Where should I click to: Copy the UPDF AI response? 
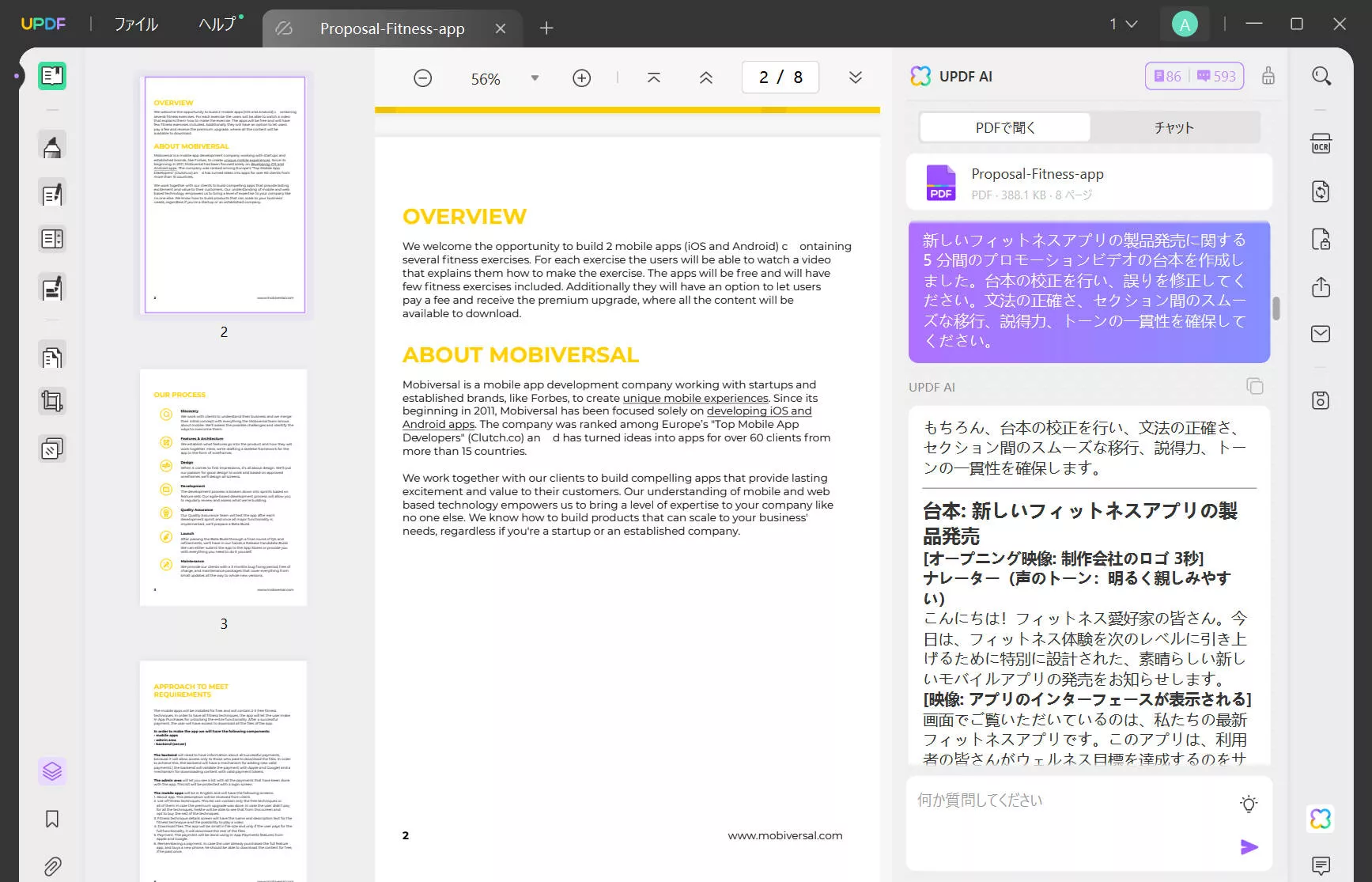click(x=1255, y=386)
